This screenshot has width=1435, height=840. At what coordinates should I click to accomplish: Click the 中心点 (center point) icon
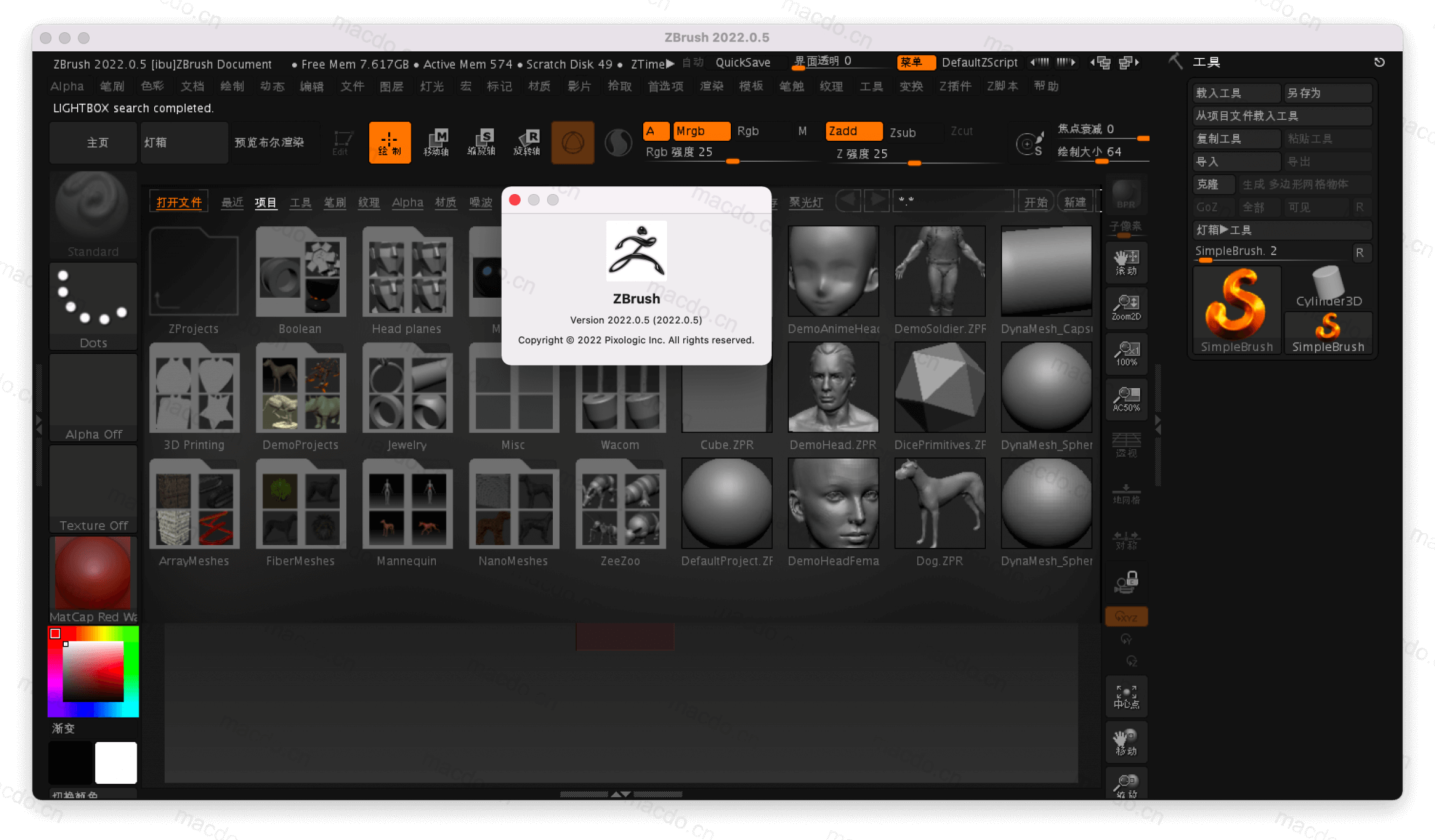1125,696
